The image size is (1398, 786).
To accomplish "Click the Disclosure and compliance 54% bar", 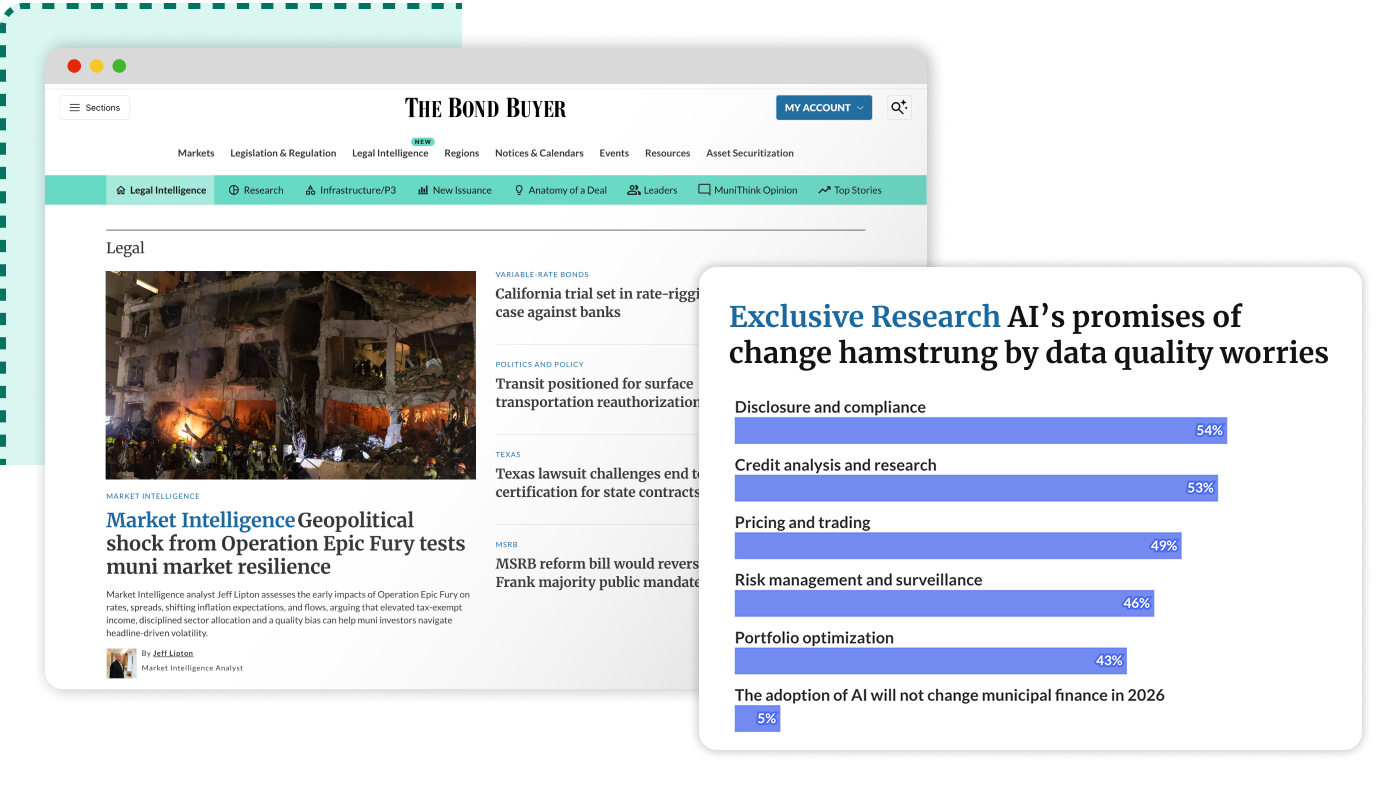I will coord(980,430).
